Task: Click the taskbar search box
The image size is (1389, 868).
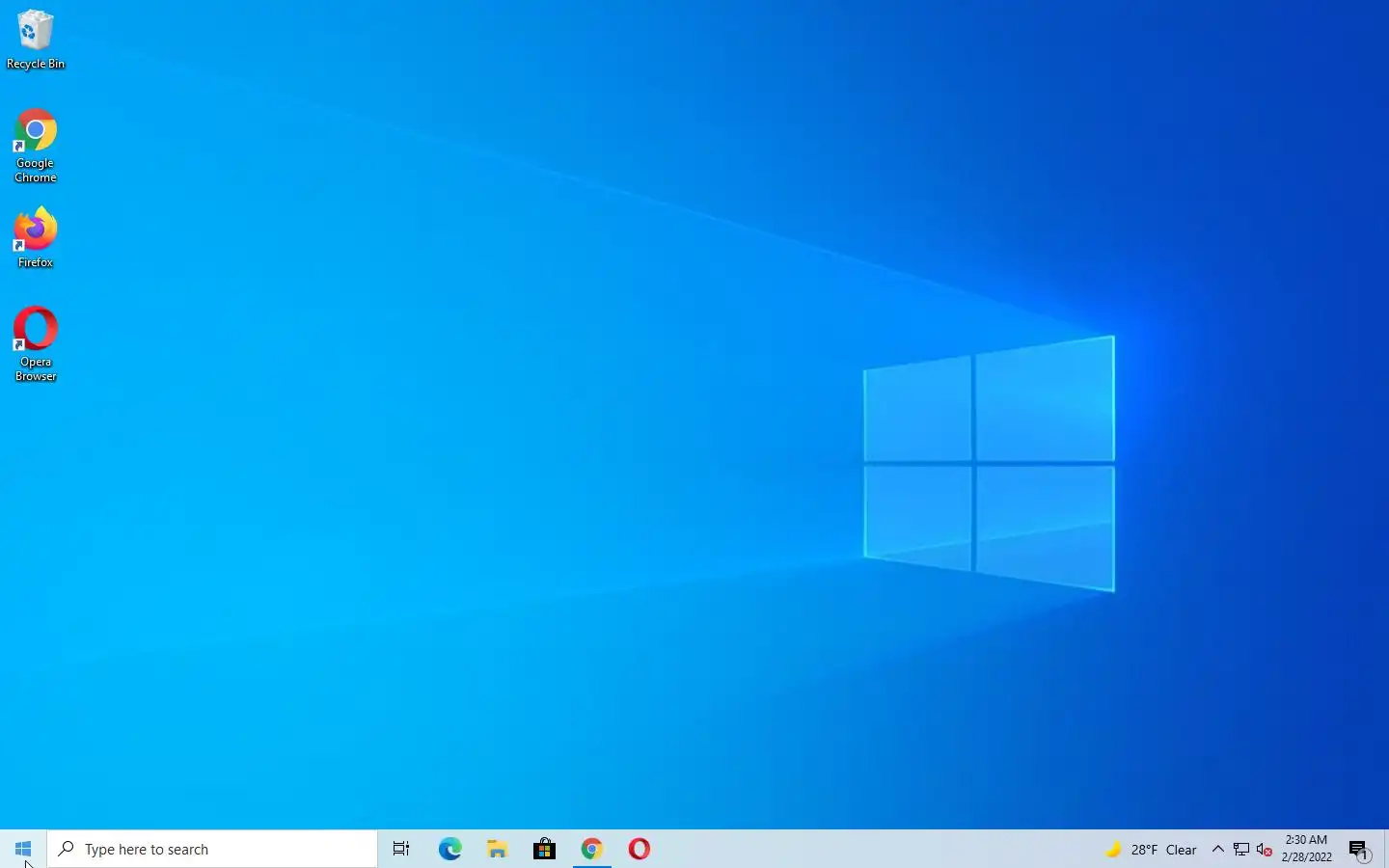Action: pyautogui.click(x=212, y=849)
